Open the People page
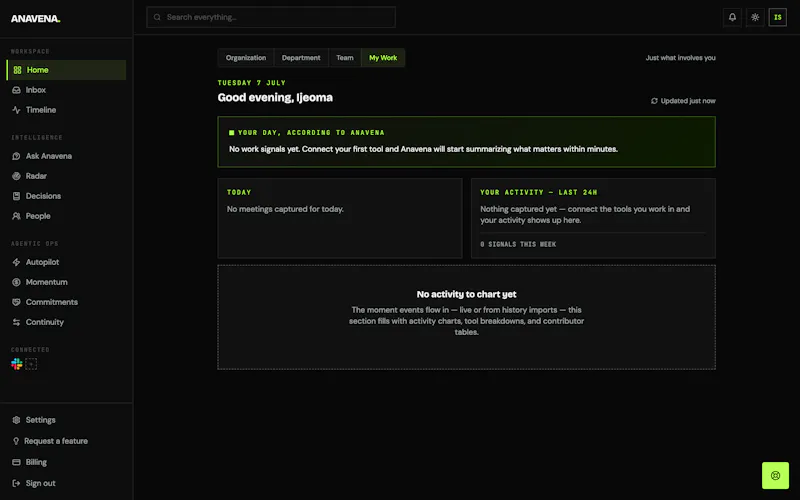 click(66, 216)
